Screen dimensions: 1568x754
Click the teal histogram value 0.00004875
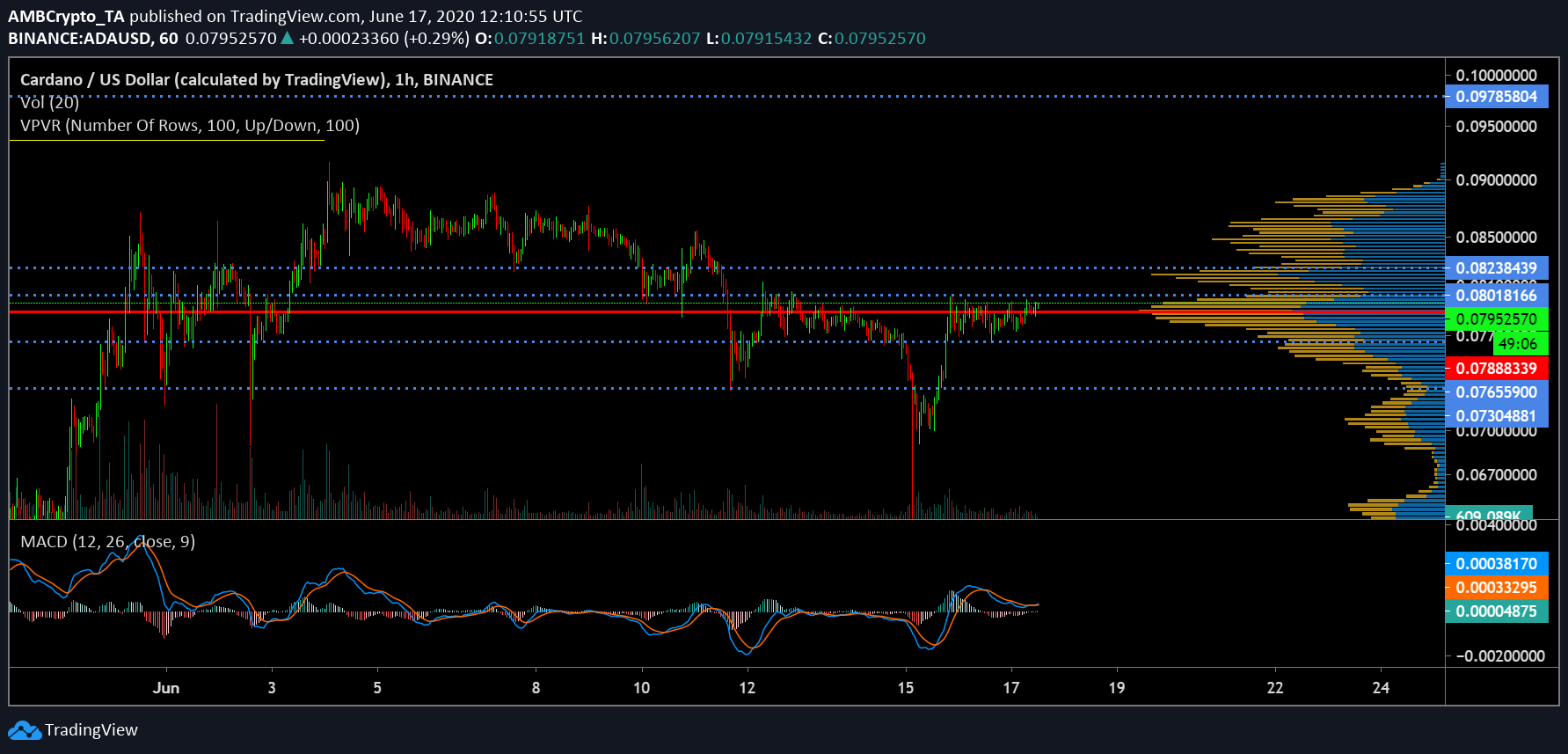click(1496, 611)
